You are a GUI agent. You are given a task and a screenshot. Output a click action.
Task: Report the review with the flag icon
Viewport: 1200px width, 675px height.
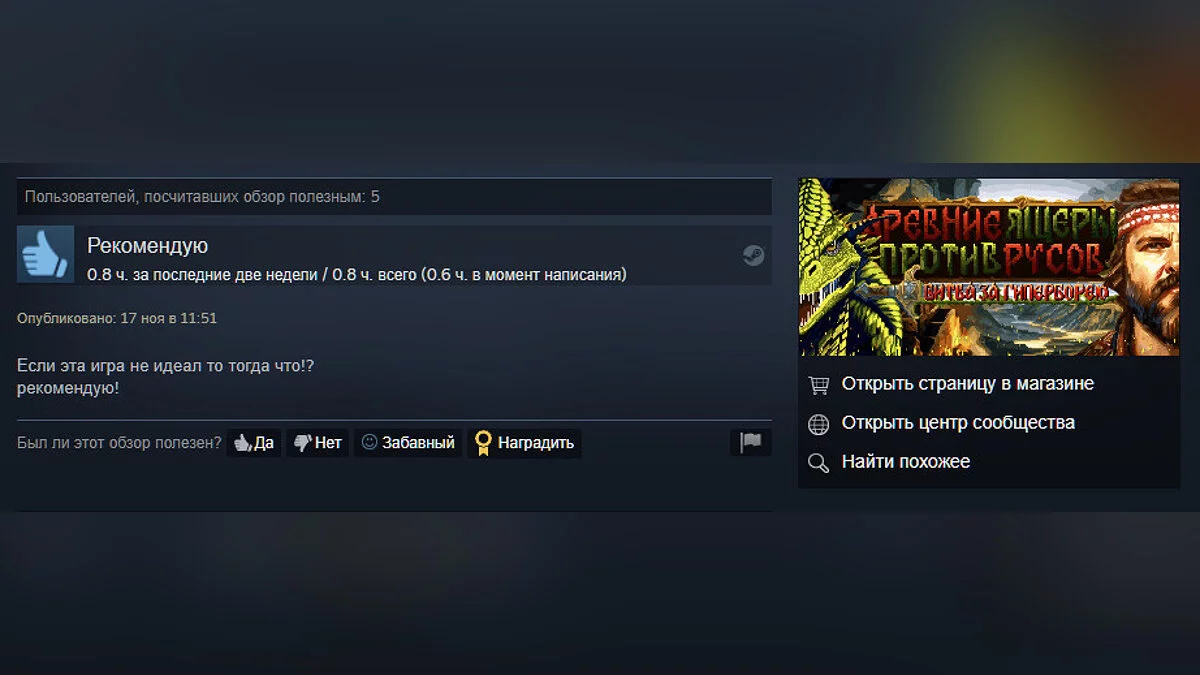pyautogui.click(x=751, y=442)
